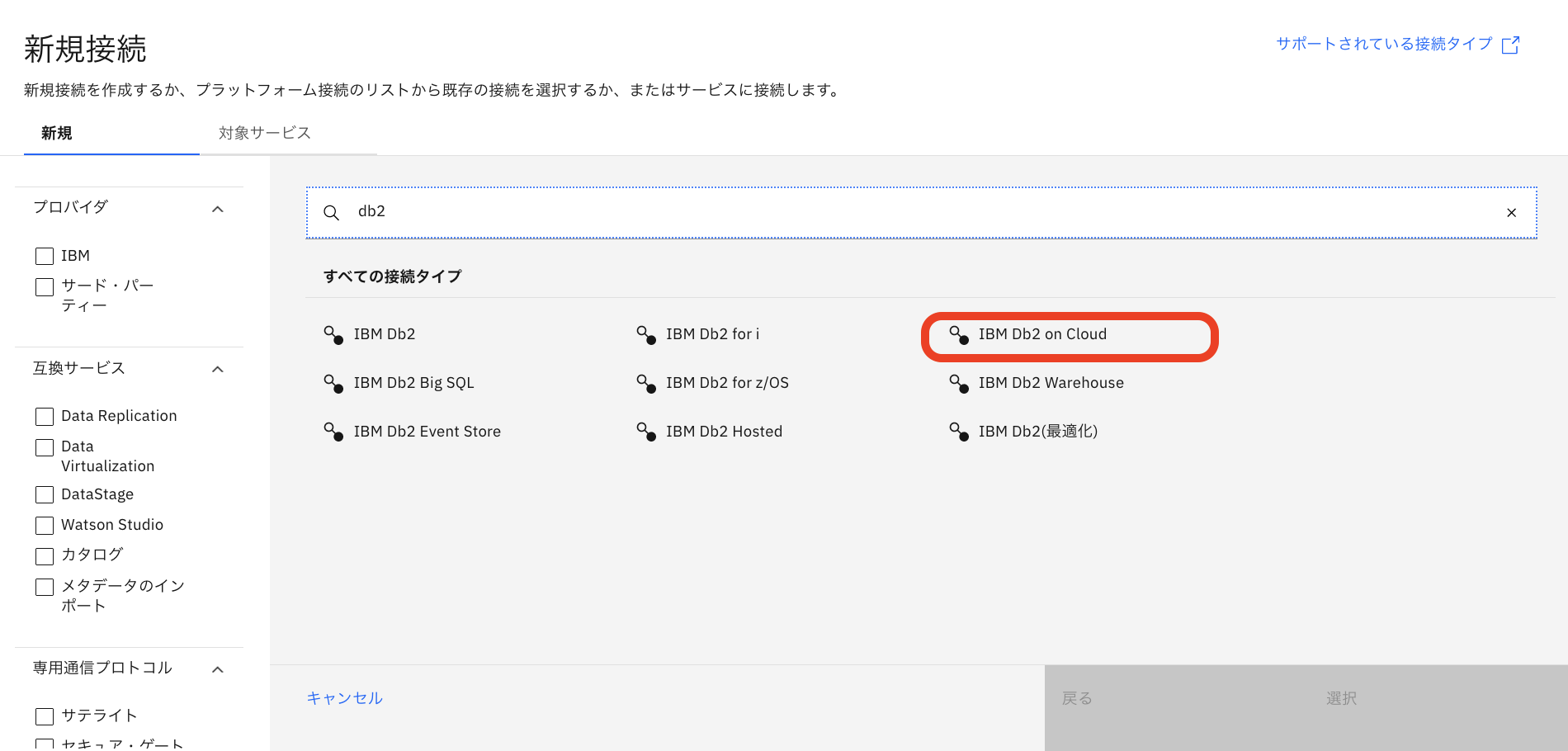Select the IBM Db2 for i connector
Image resolution: width=1568 pixels, height=751 pixels.
coord(713,334)
